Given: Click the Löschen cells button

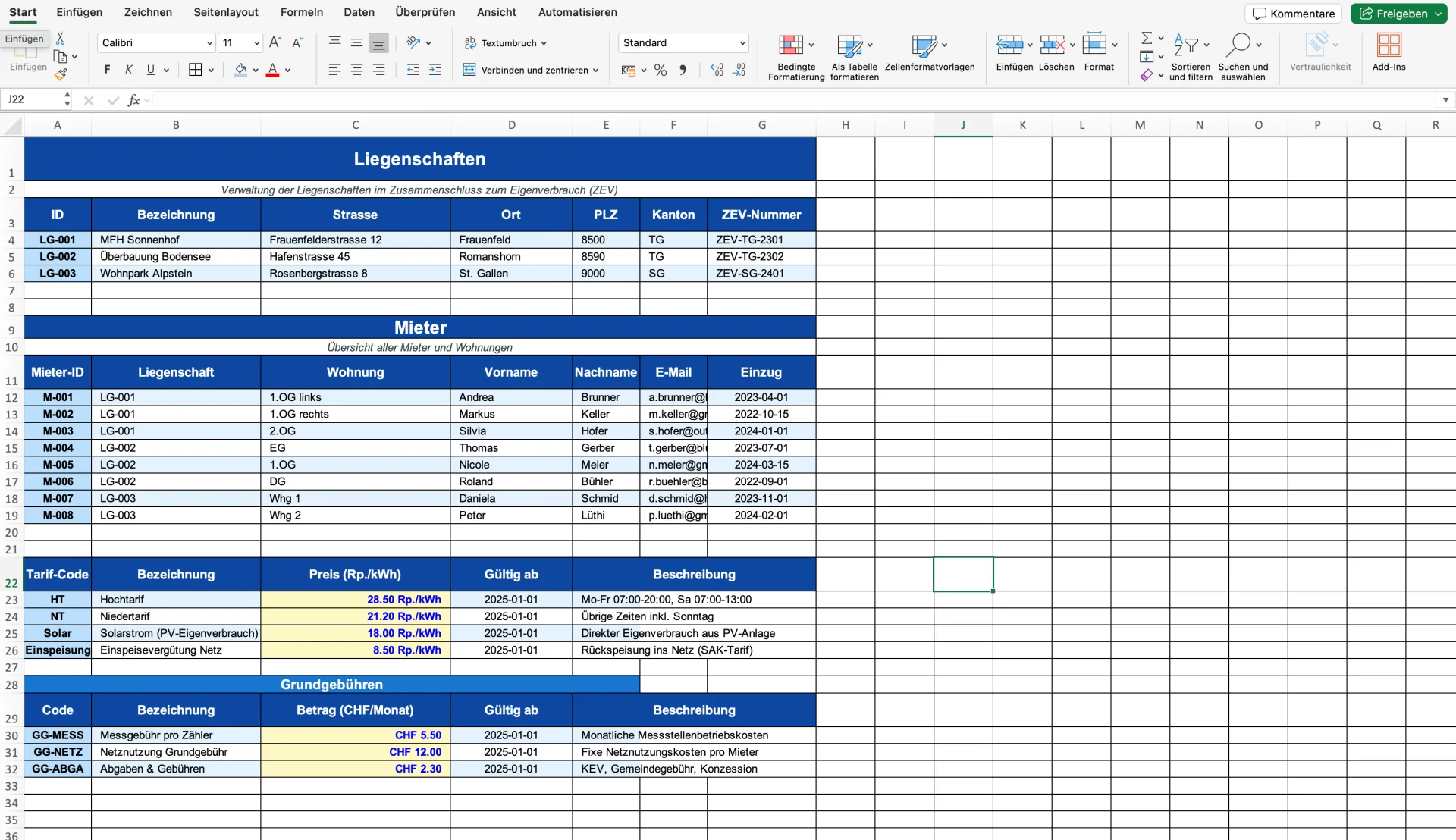Looking at the screenshot, I should [x=1056, y=52].
